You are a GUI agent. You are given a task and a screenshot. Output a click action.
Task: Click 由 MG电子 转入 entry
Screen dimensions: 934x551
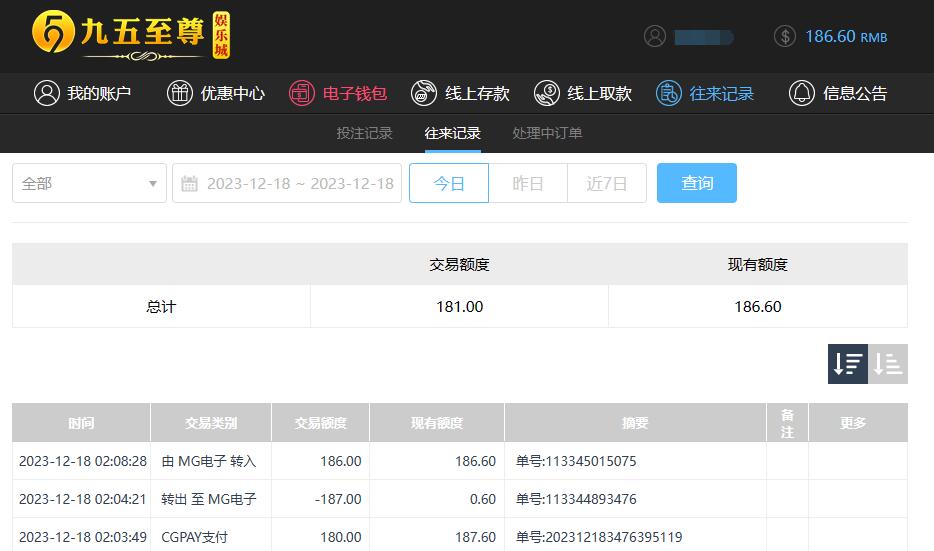point(208,461)
